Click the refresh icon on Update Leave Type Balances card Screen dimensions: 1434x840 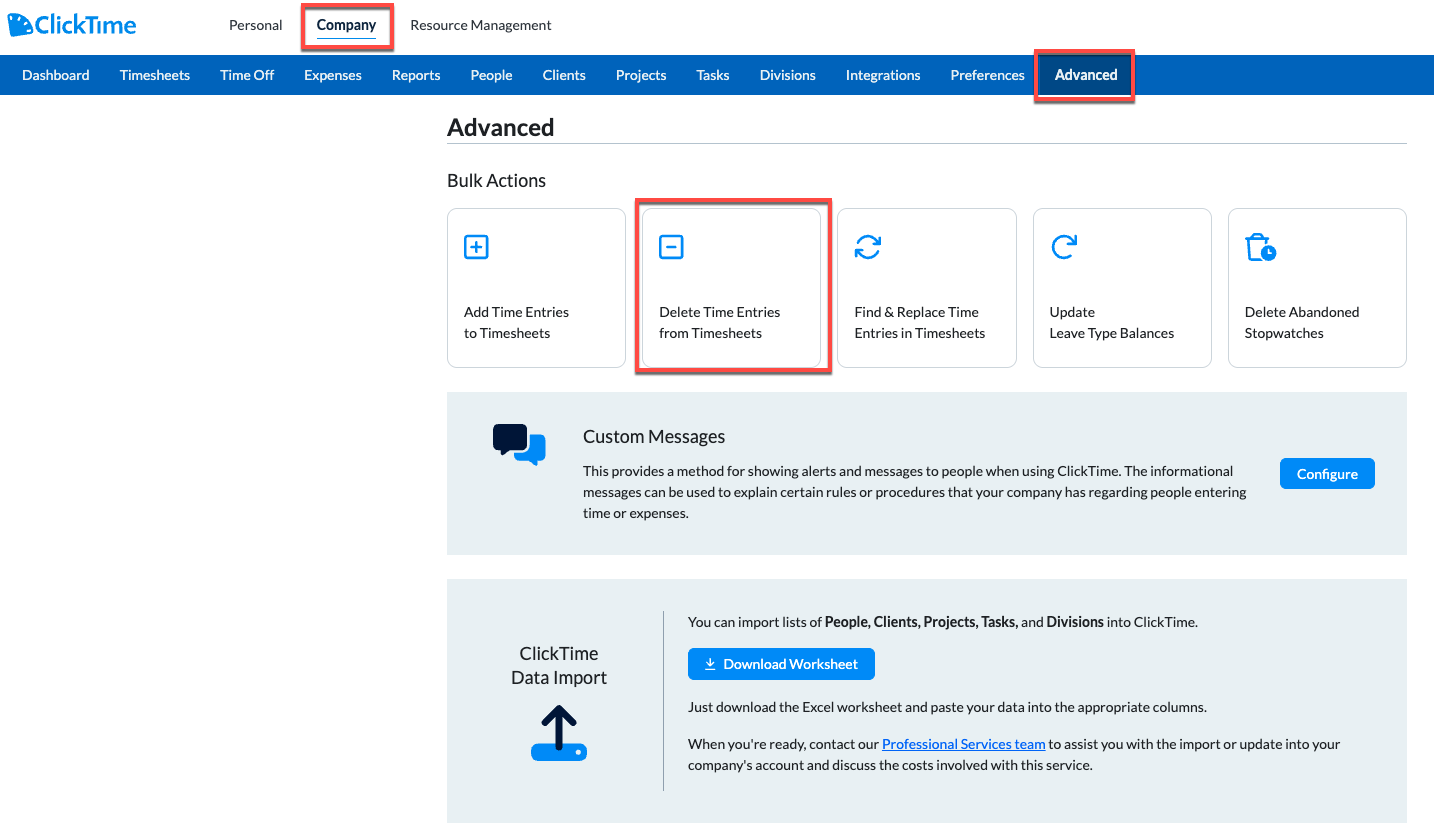pyautogui.click(x=1063, y=247)
